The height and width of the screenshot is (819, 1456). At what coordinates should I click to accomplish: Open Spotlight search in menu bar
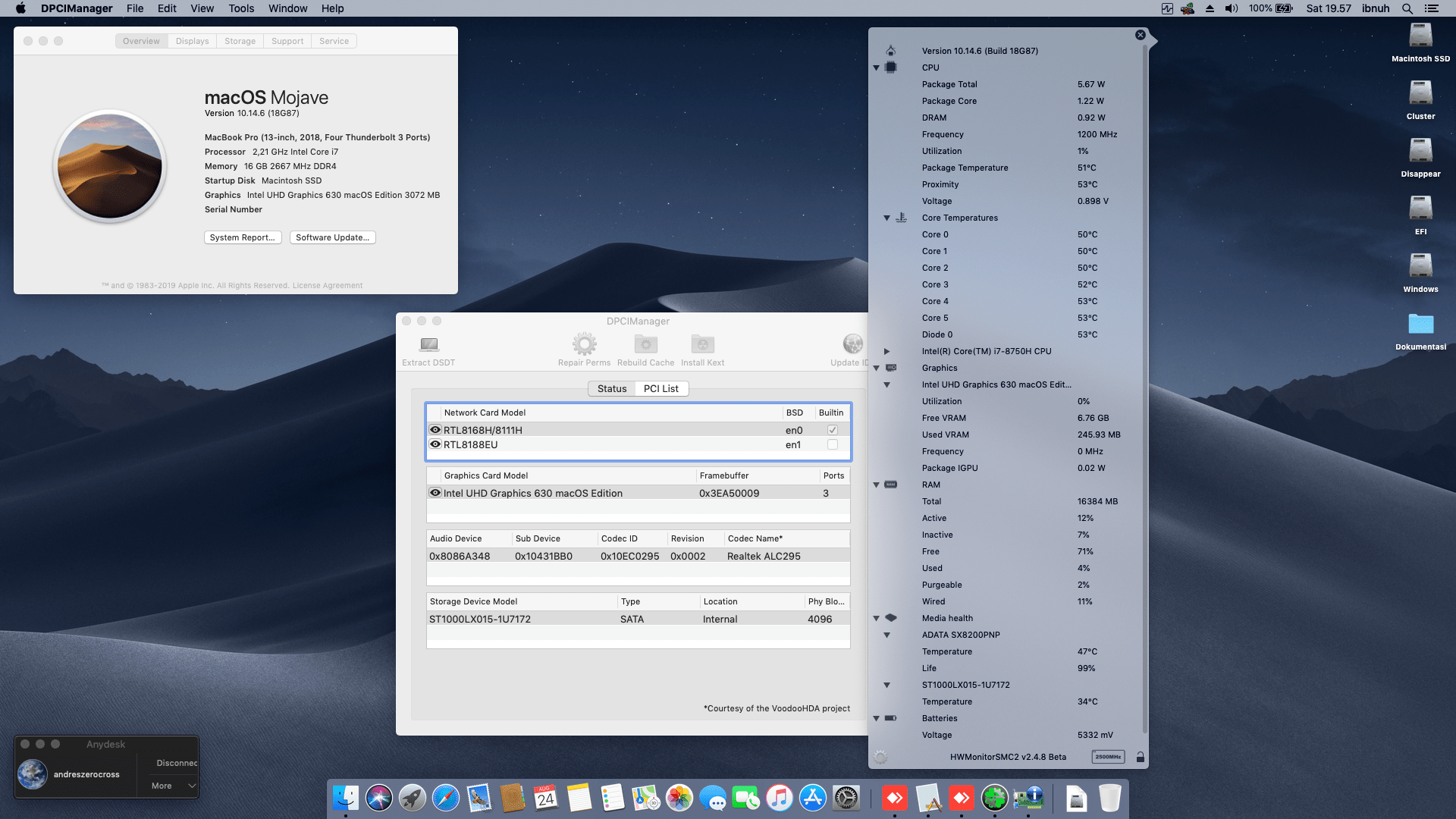coord(1407,8)
